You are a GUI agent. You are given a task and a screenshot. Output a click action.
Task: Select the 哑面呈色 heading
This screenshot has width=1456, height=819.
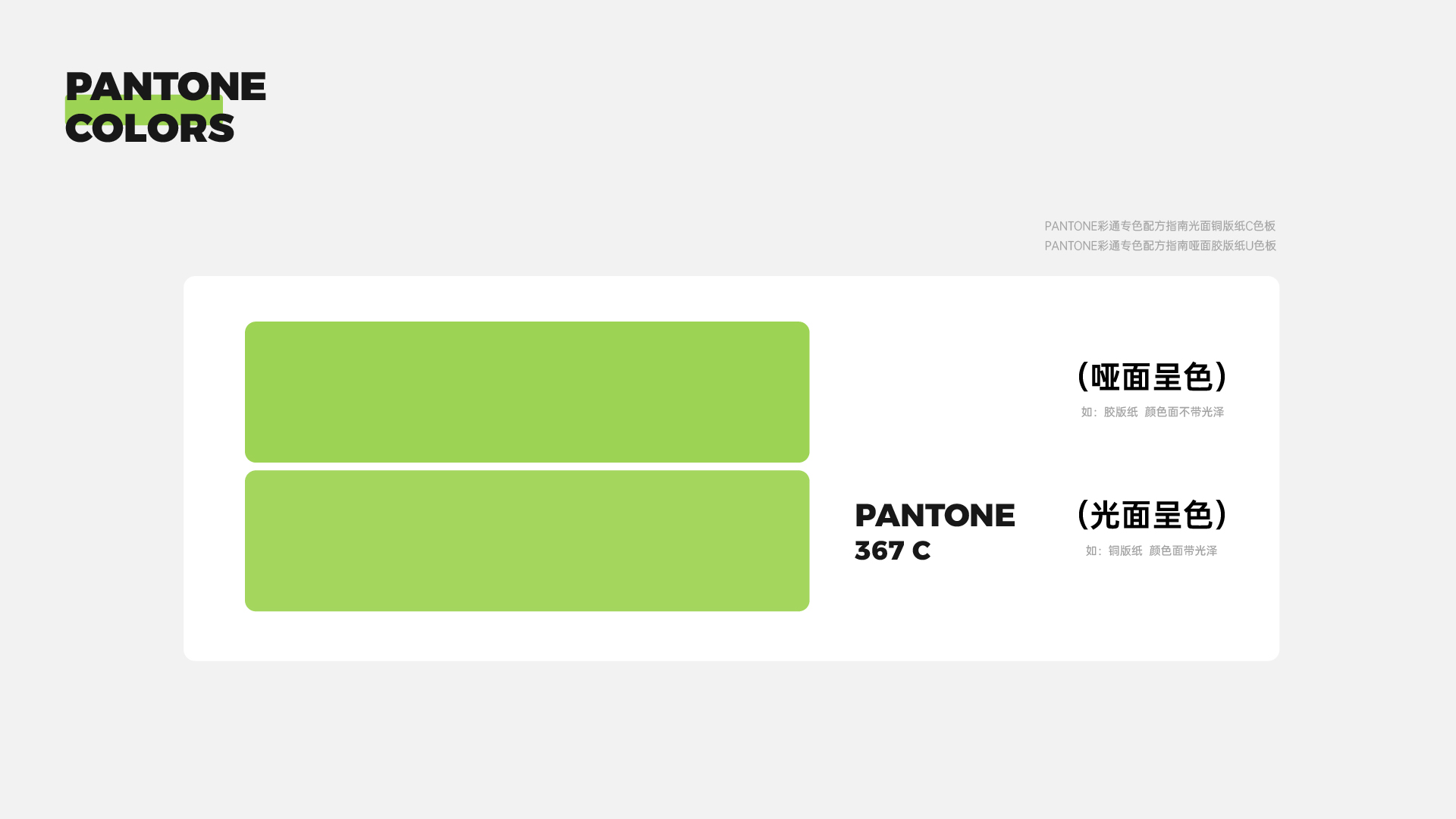point(1152,377)
